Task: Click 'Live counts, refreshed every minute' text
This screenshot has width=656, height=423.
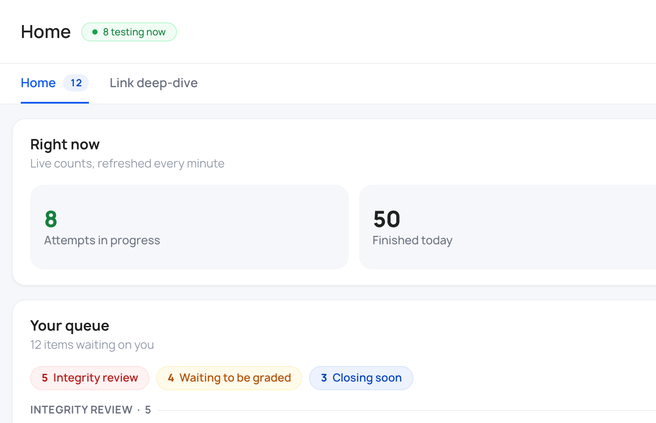Action: click(x=127, y=163)
